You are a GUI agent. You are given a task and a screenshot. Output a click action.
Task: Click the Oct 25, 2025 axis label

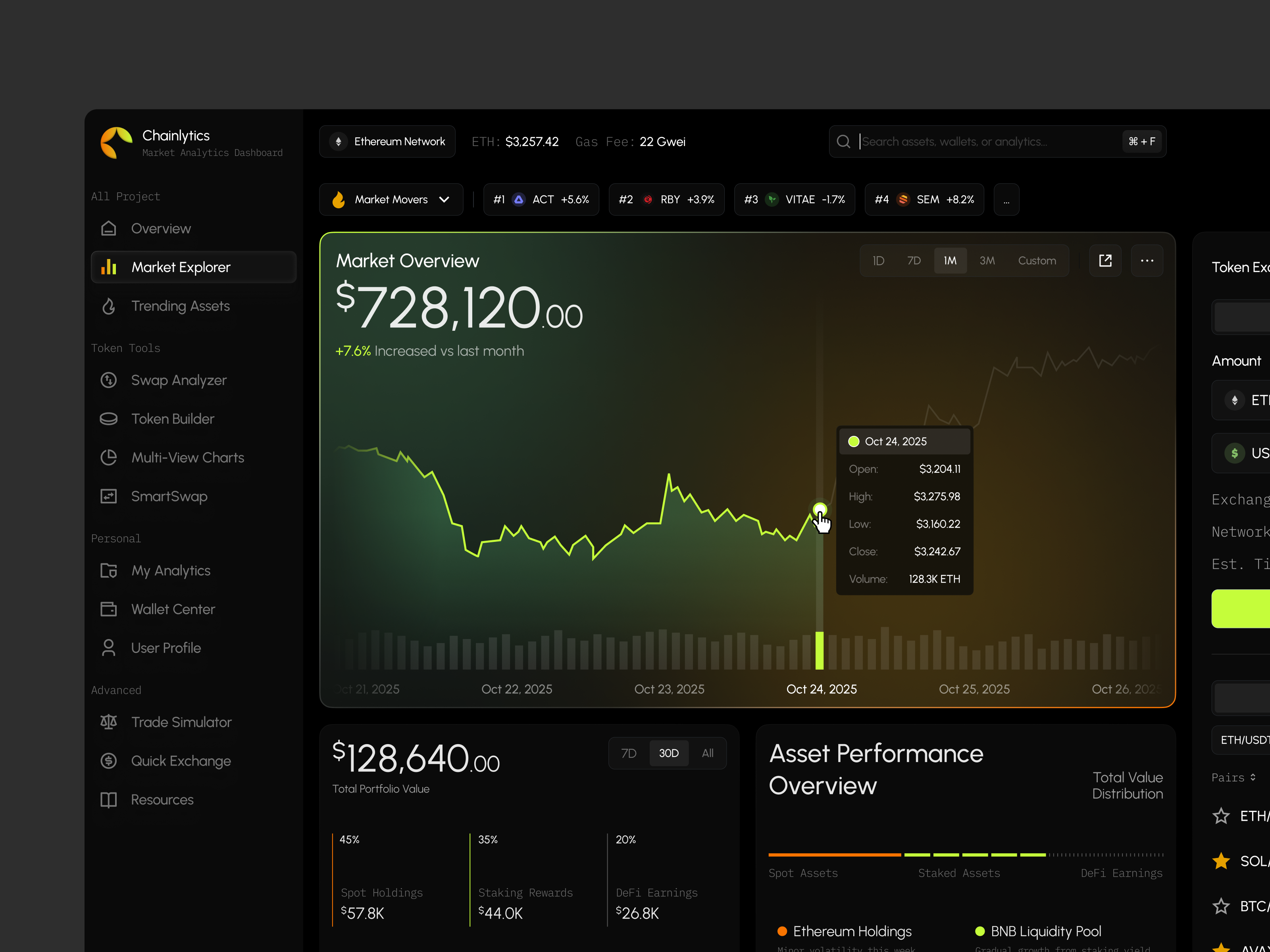974,689
